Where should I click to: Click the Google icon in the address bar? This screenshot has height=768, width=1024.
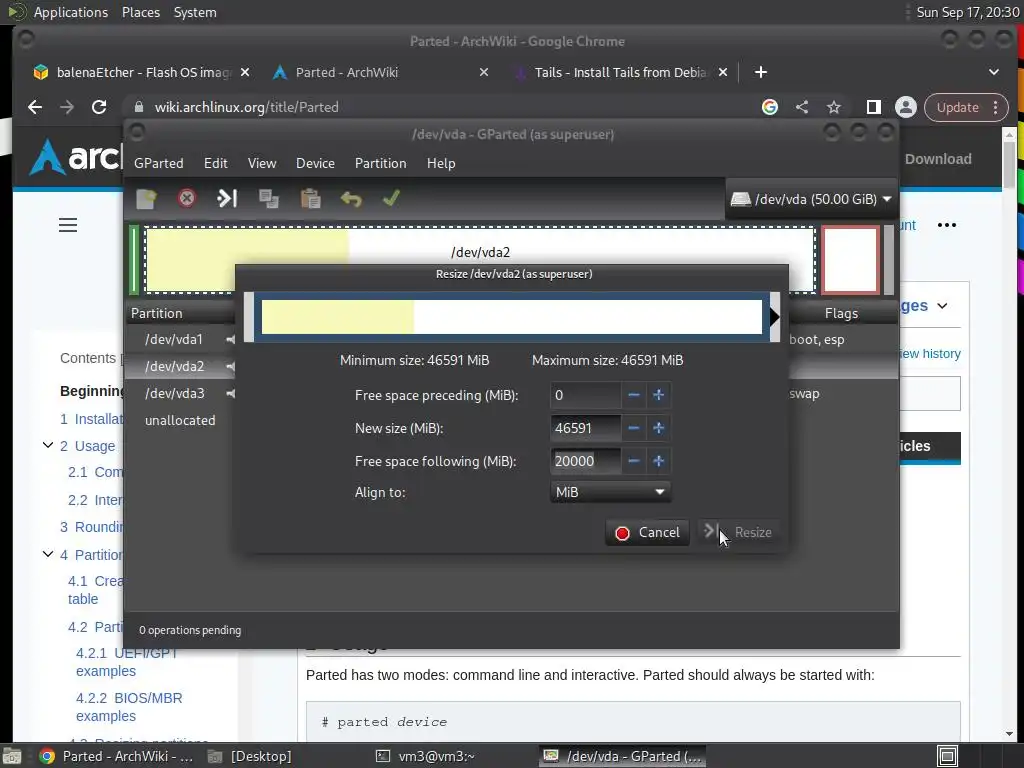(770, 107)
